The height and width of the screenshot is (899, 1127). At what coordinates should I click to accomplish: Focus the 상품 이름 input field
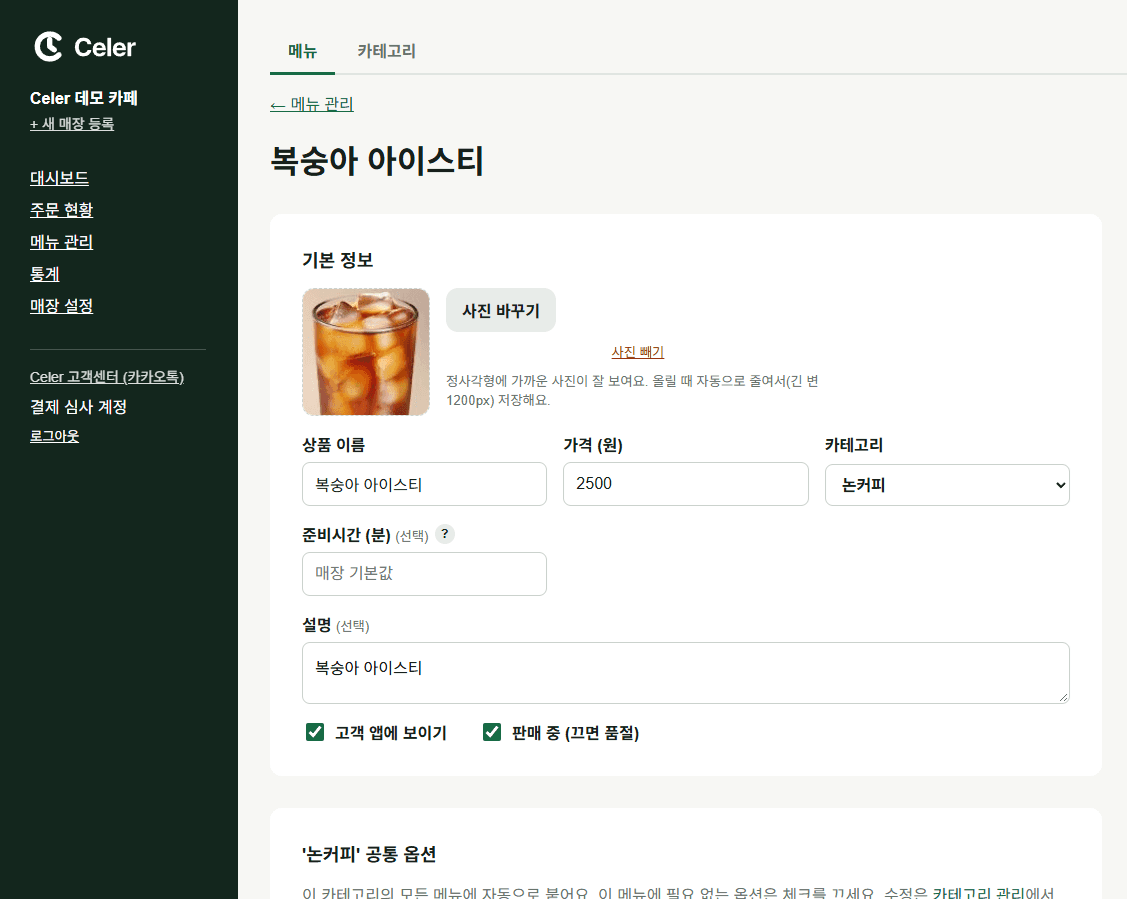(424, 484)
